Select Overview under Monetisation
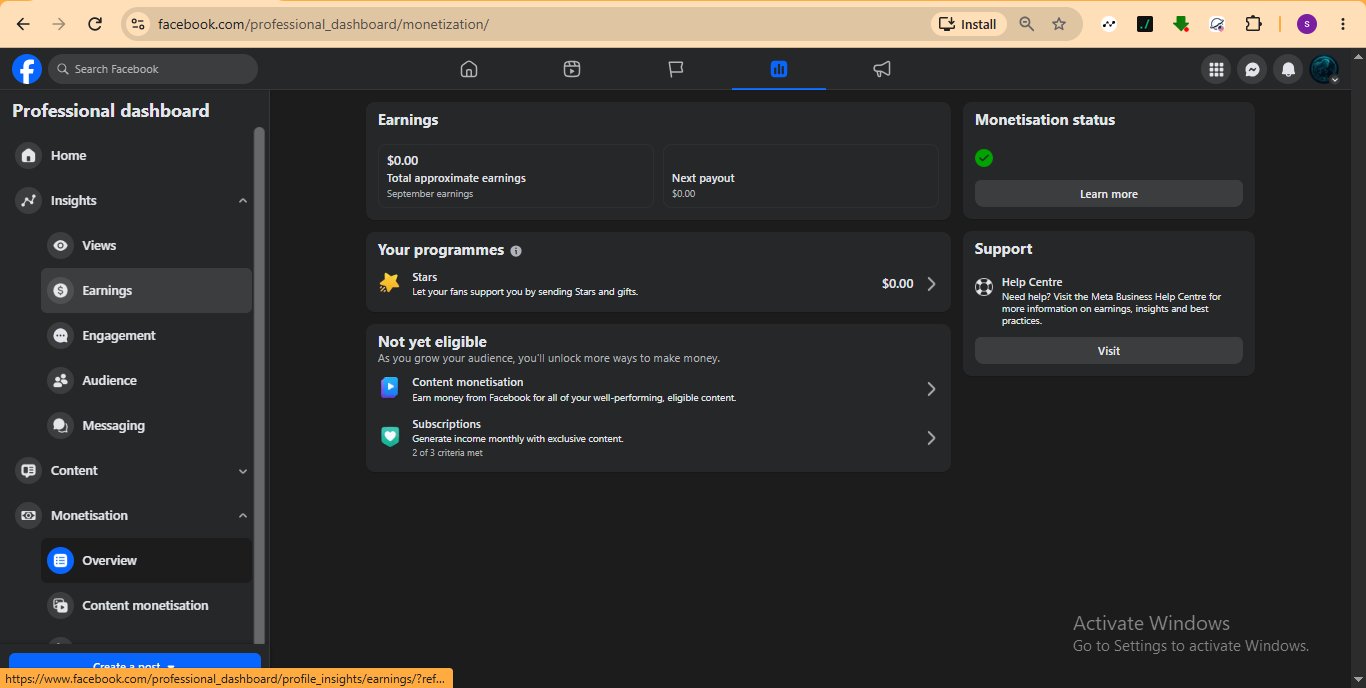 (x=146, y=561)
